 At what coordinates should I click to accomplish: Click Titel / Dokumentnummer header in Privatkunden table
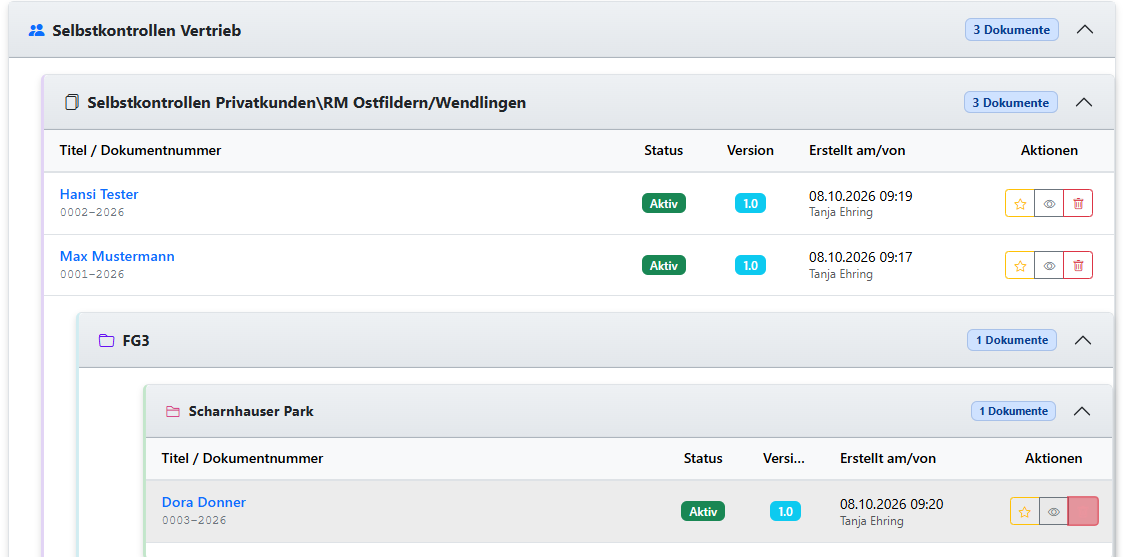[x=140, y=150]
